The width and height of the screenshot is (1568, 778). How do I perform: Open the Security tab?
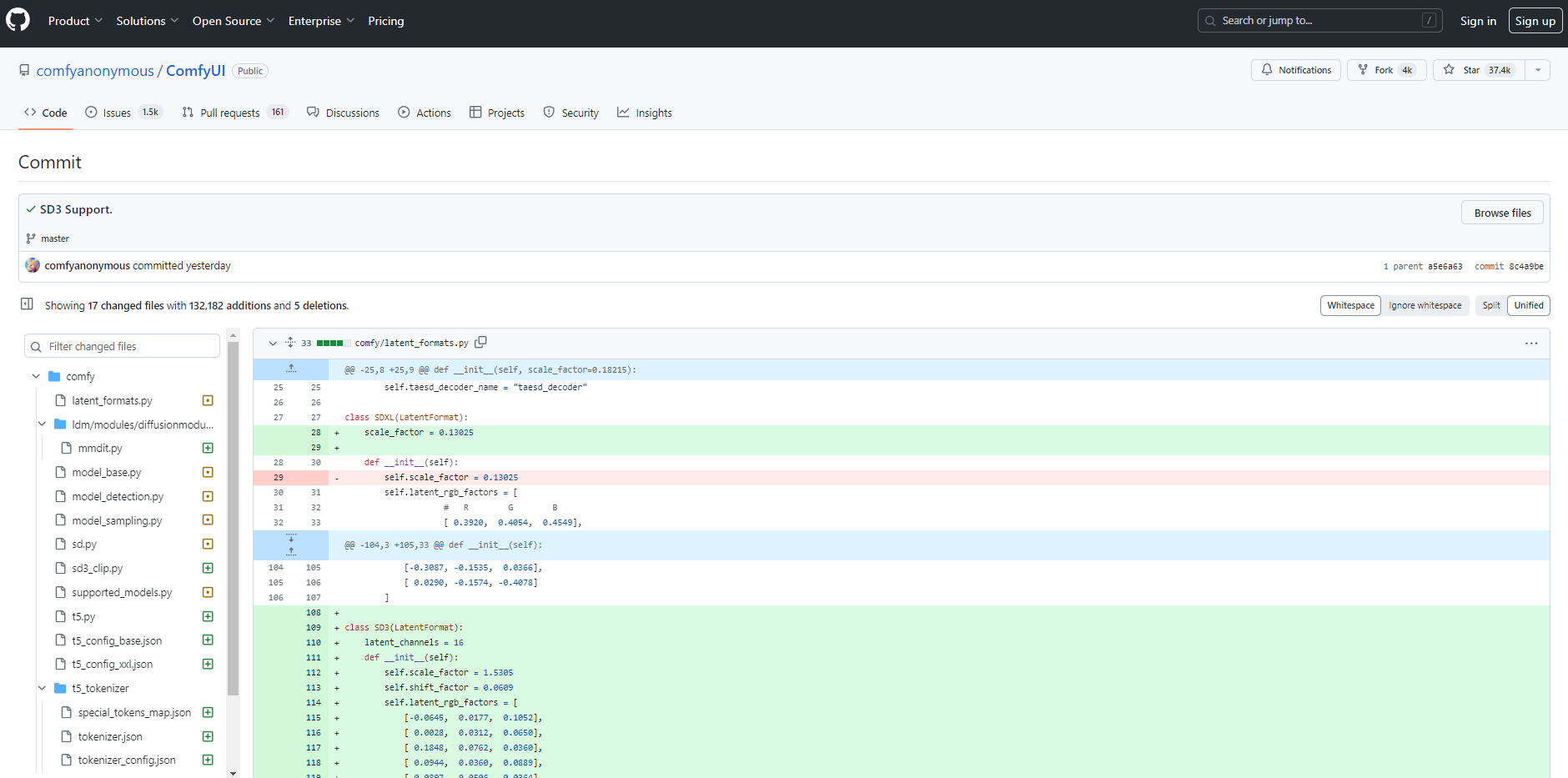click(x=571, y=113)
